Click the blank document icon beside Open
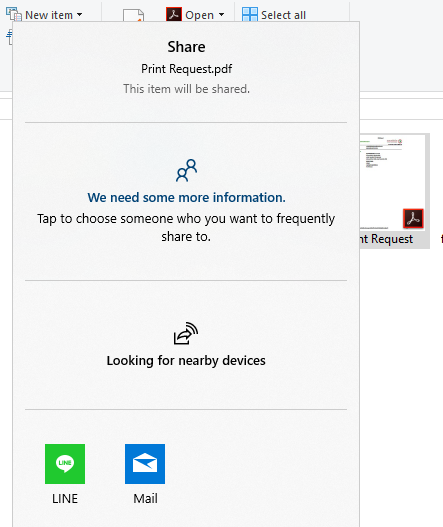The height and width of the screenshot is (527, 443). coord(133,16)
